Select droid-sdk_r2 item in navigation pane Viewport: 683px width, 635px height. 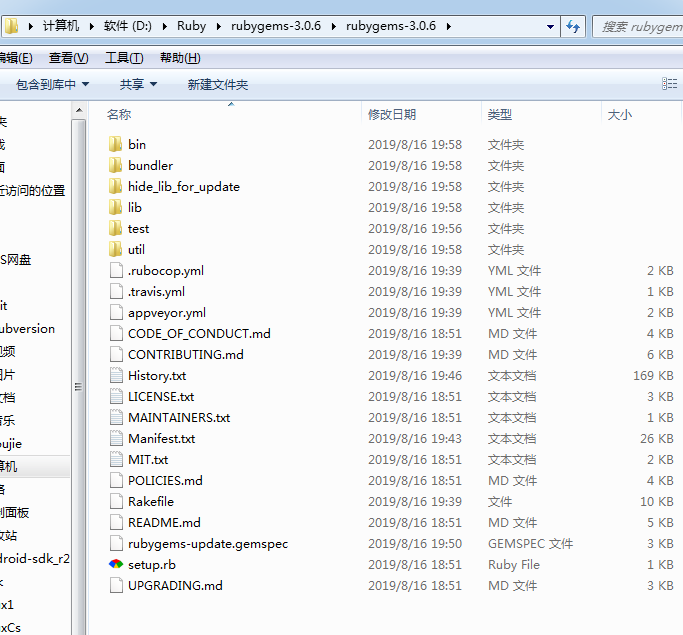tap(35, 558)
